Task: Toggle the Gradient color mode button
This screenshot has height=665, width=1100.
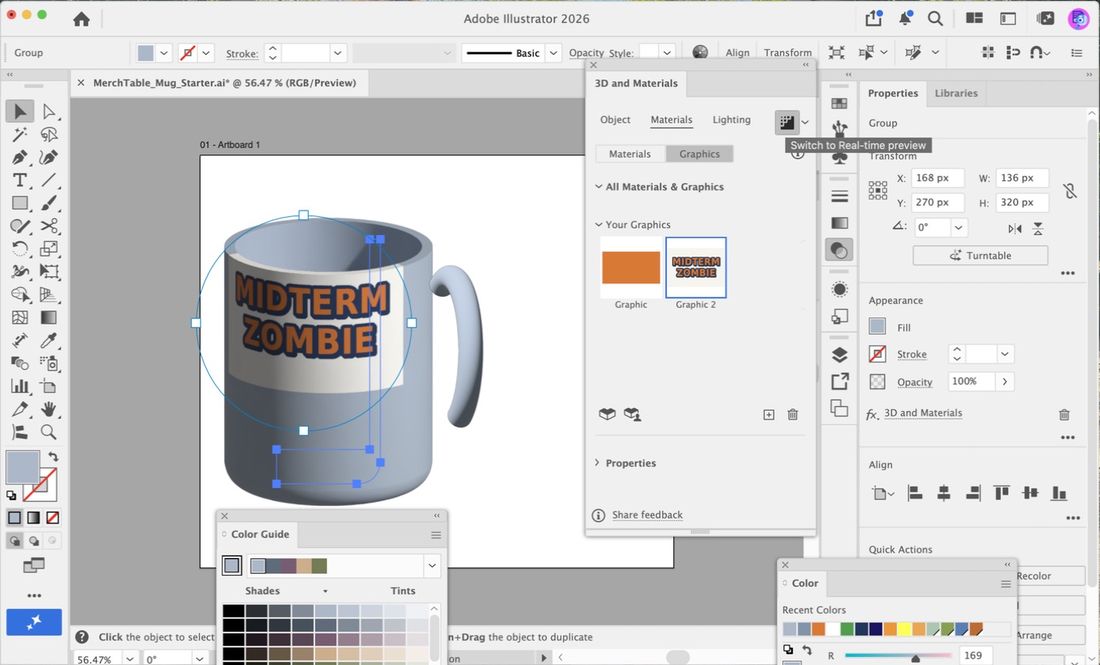Action: coord(34,518)
